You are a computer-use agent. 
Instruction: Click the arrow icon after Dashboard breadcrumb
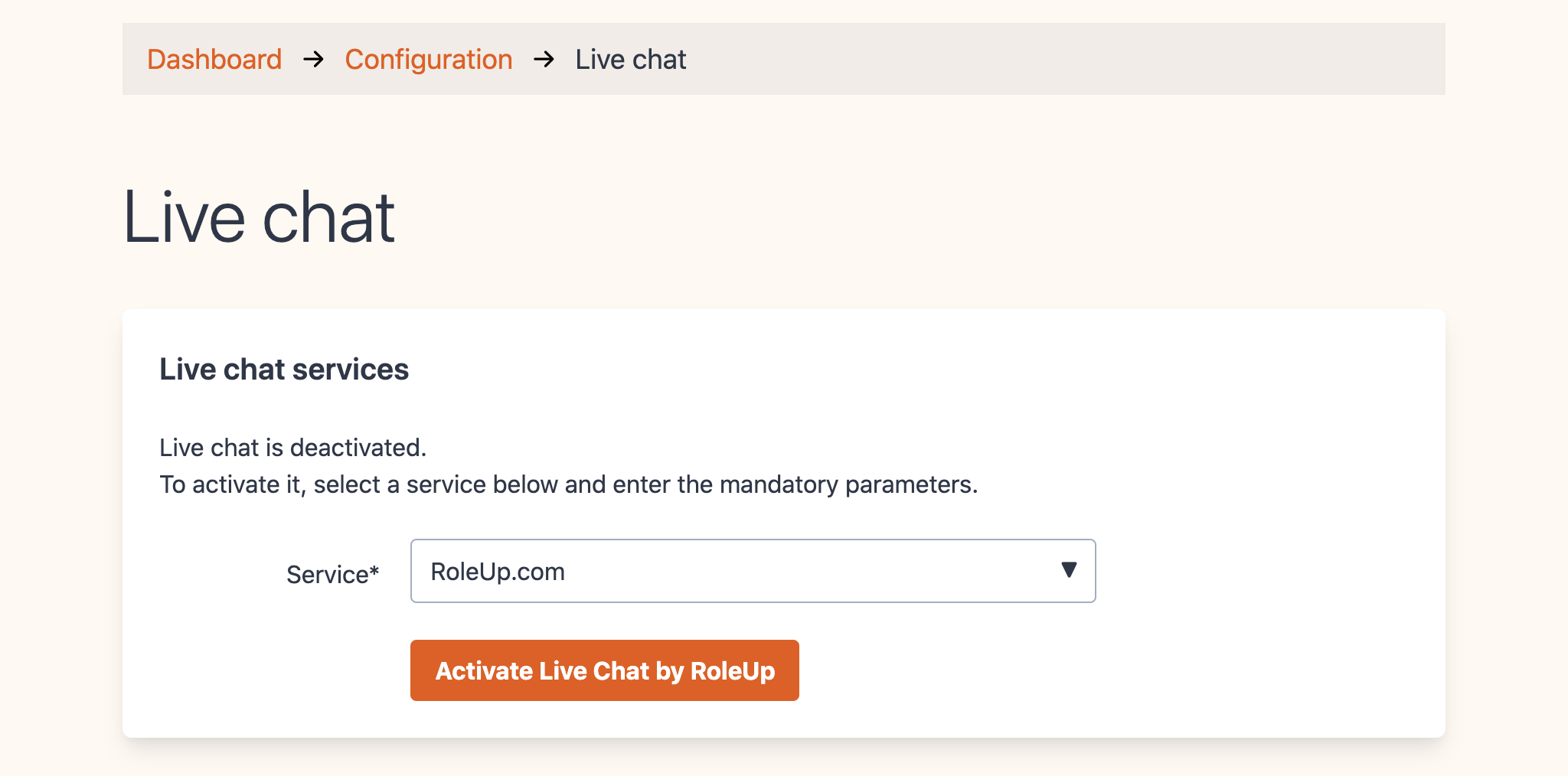click(313, 59)
